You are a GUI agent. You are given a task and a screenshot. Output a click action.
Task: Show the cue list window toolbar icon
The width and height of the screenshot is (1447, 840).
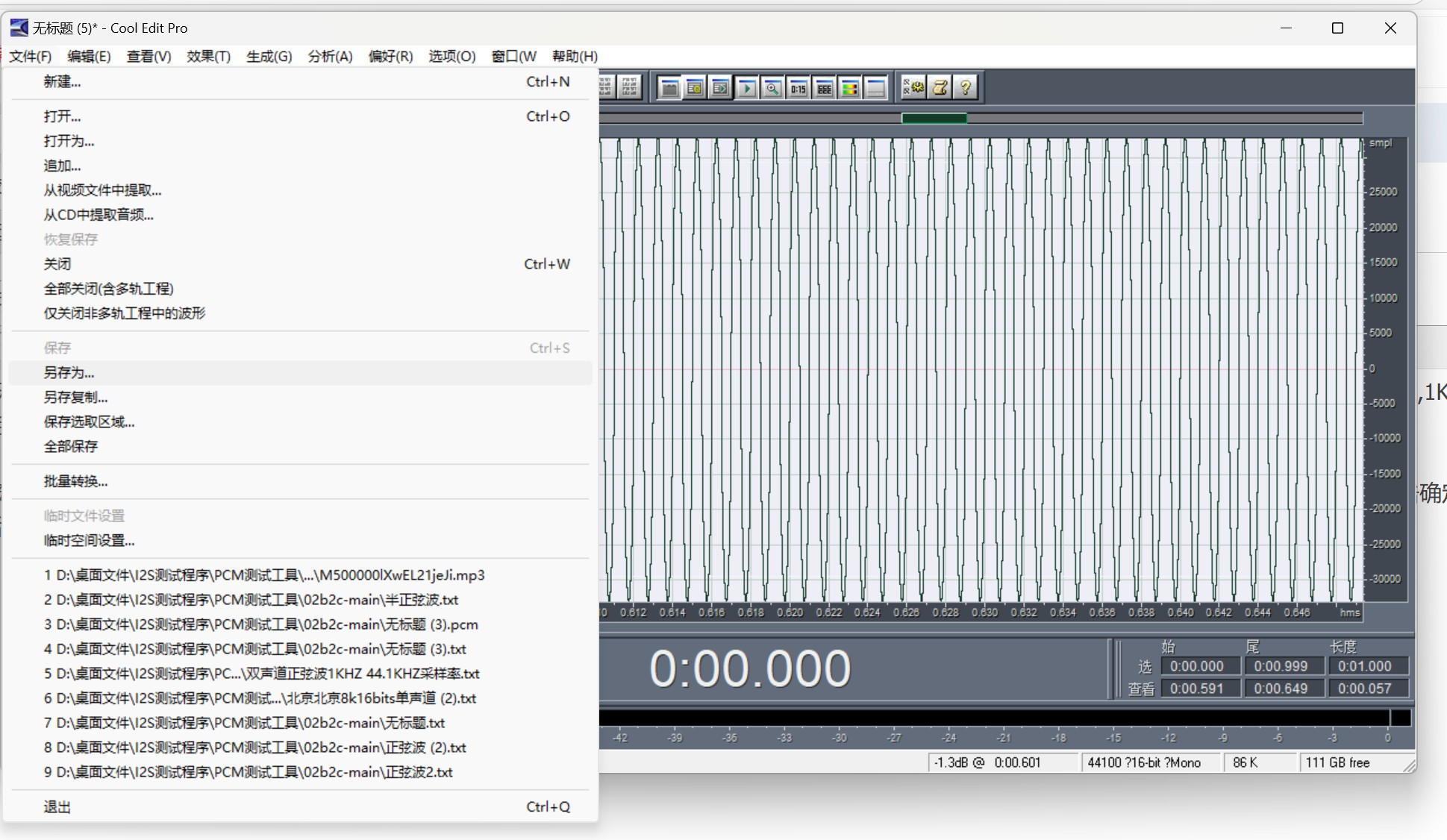coord(695,88)
